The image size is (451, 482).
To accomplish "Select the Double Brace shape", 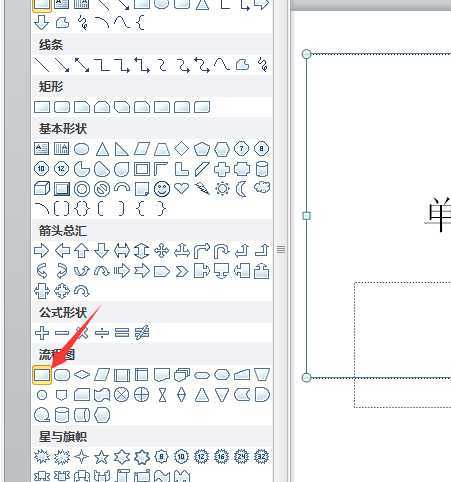I will pyautogui.click(x=82, y=209).
